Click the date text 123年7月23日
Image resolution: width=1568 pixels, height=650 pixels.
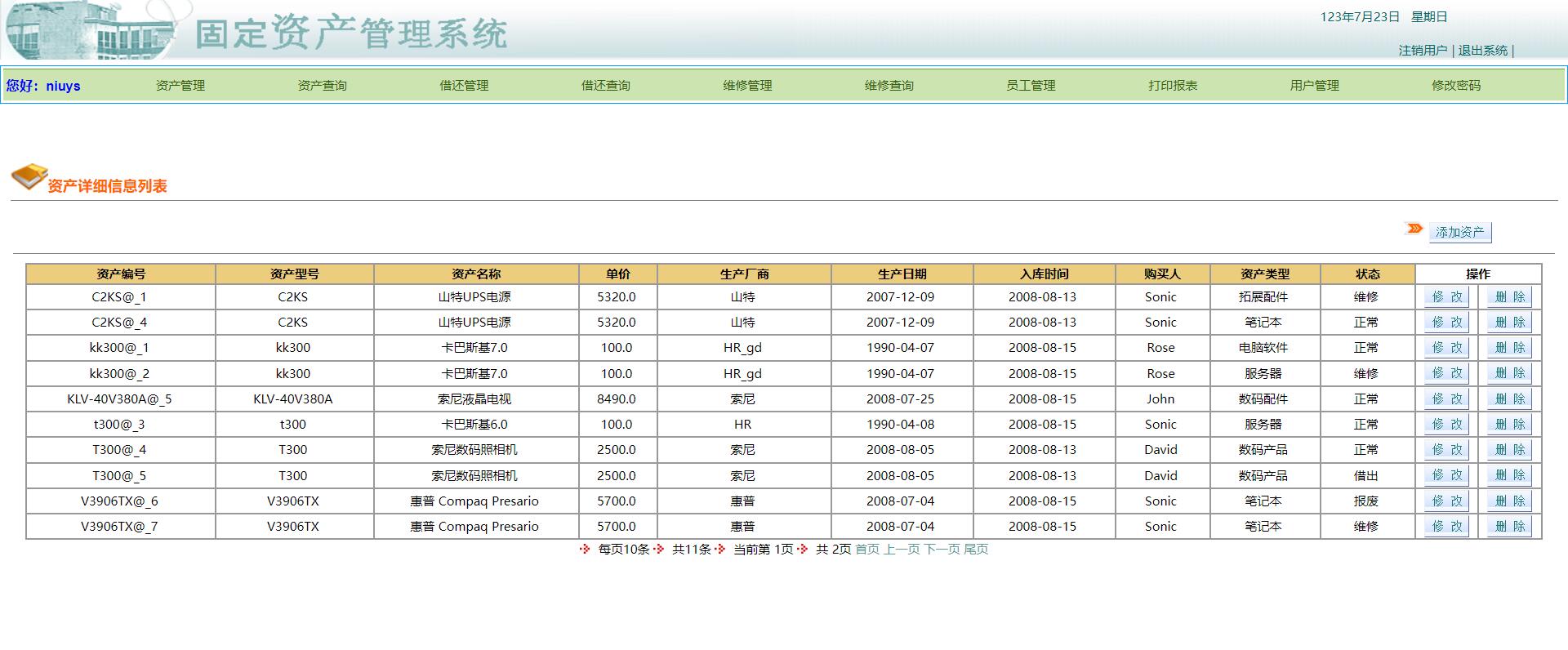click(x=1361, y=17)
